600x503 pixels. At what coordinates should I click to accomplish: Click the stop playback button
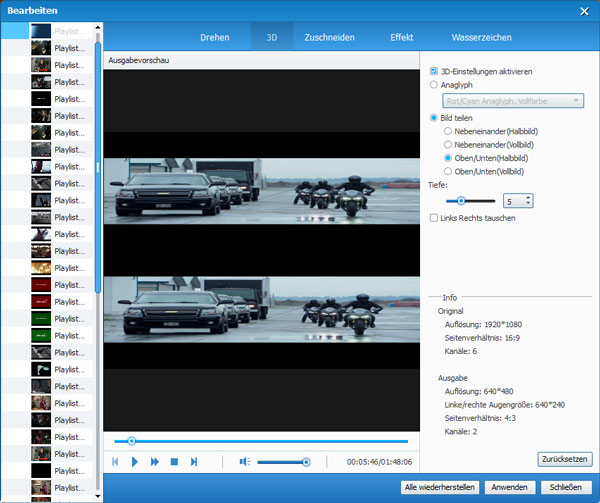tap(174, 461)
